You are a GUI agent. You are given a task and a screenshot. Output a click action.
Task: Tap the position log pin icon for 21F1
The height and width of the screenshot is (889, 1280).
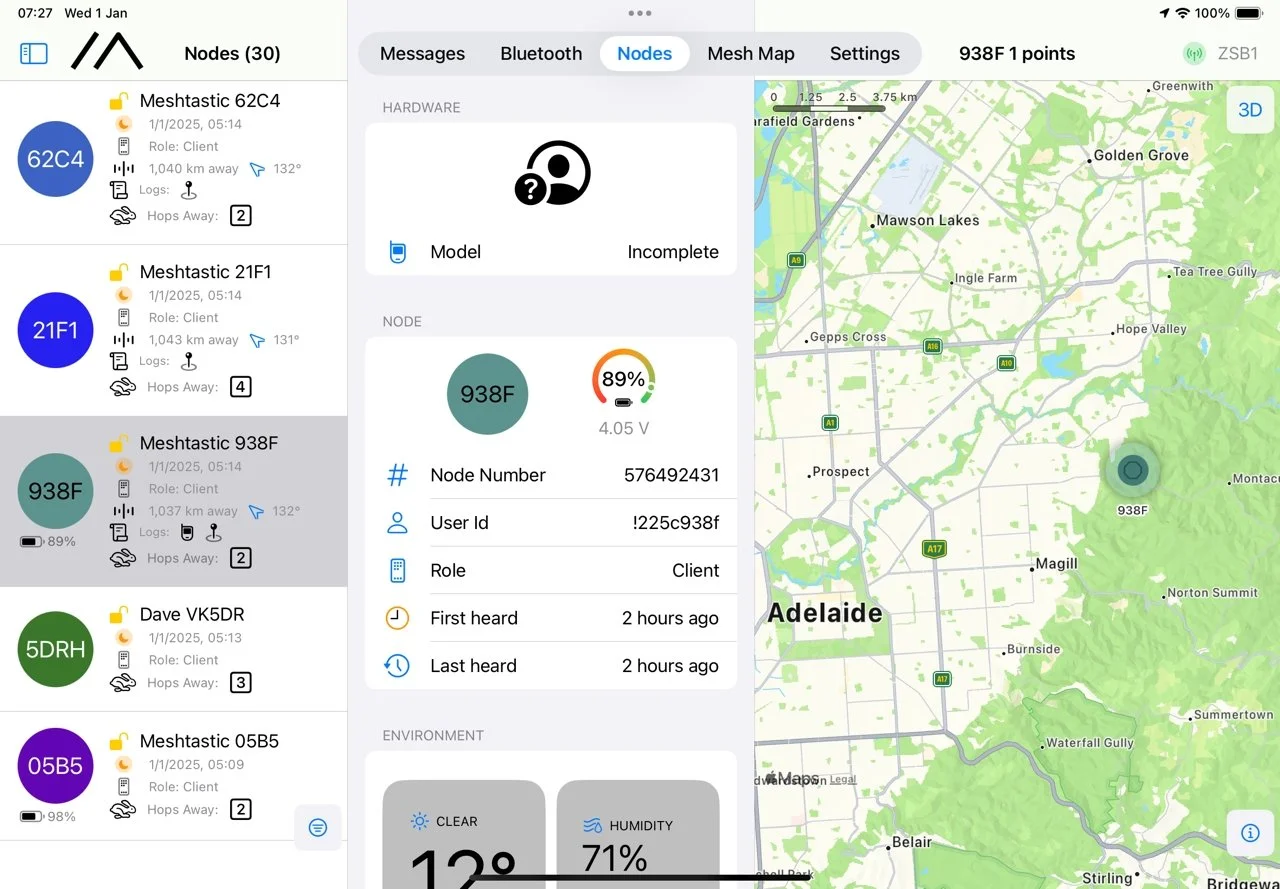coord(188,362)
